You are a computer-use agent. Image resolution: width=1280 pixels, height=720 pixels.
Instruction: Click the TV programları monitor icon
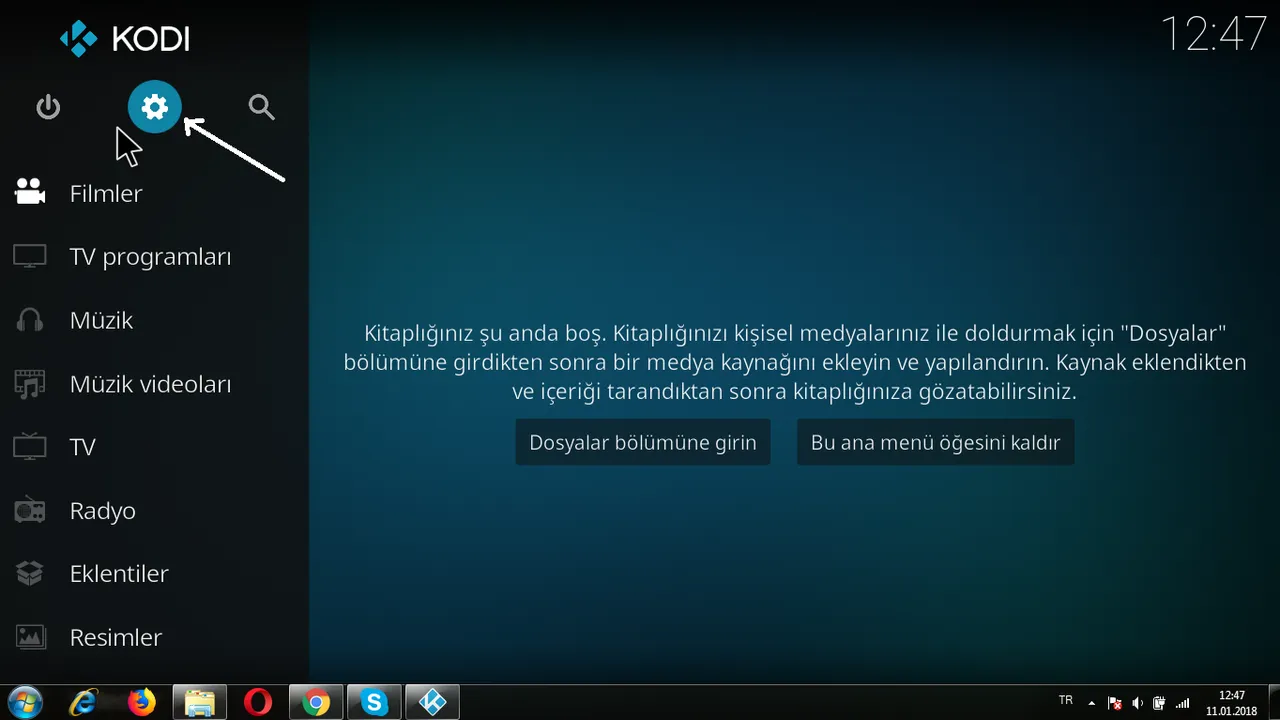click(x=30, y=256)
